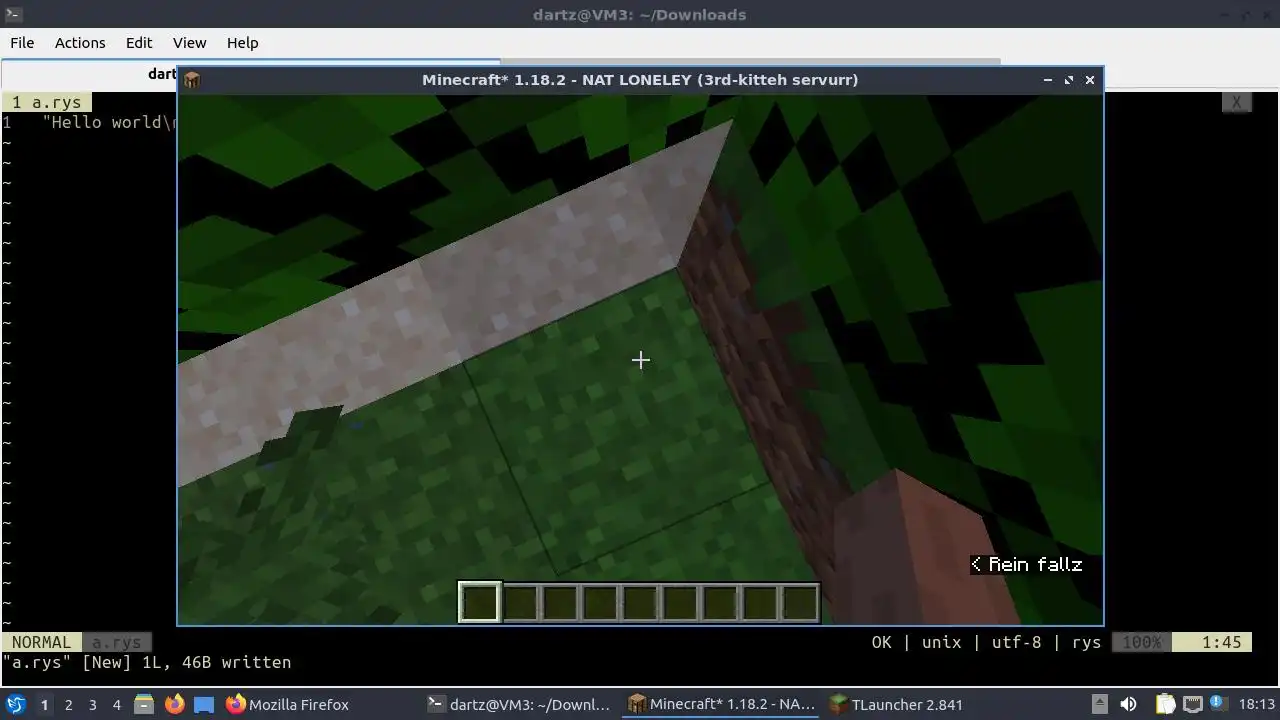Switch to the Minecraft 1.18.2 taskbar entry

722,704
